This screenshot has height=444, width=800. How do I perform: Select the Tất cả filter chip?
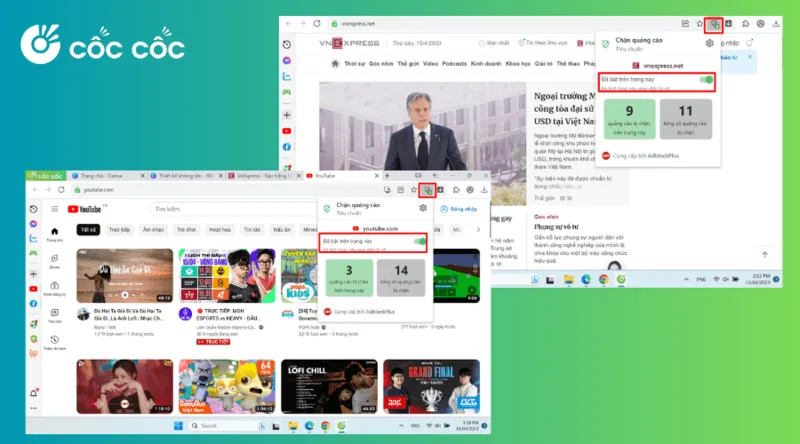point(88,230)
